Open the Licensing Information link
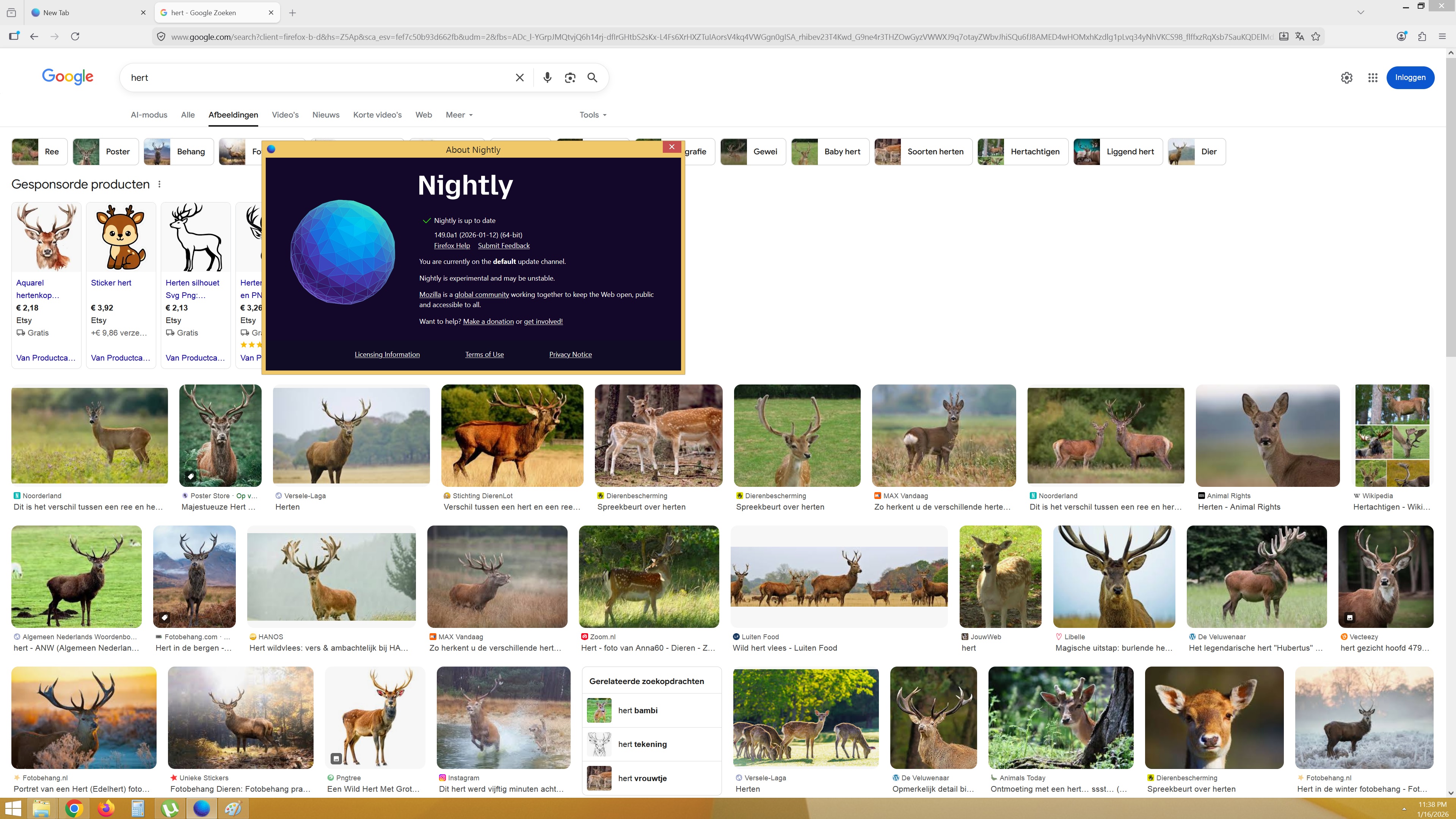Screen dimensions: 1456x819 point(387,355)
